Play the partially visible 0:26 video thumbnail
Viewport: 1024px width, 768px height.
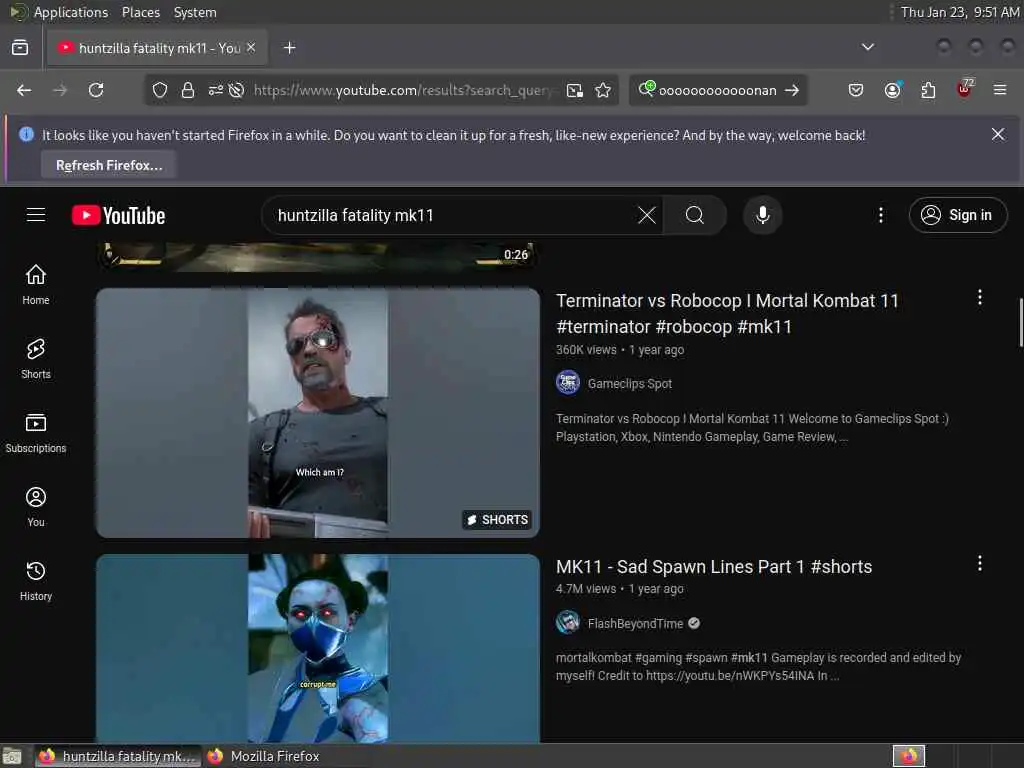click(x=318, y=256)
